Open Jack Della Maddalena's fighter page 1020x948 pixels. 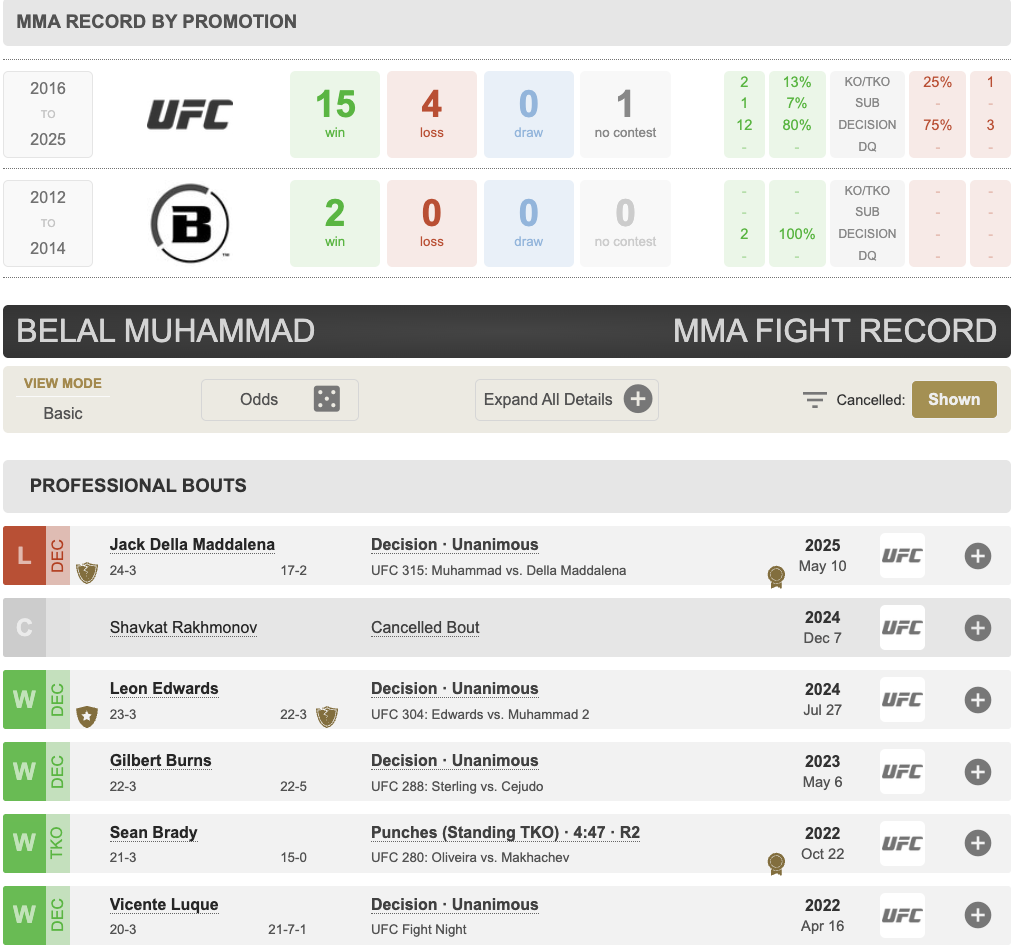point(192,544)
